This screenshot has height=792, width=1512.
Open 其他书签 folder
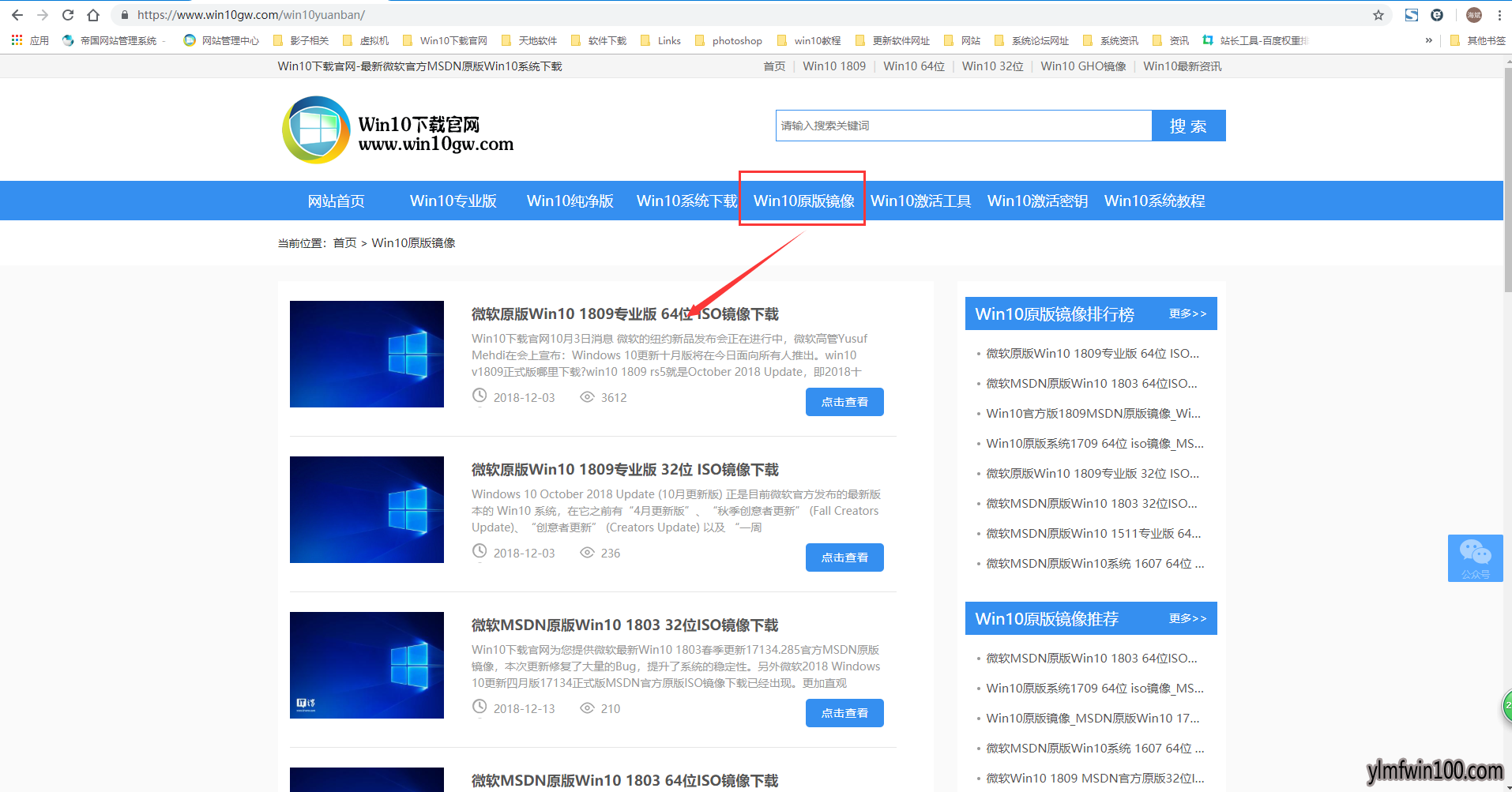1478,40
